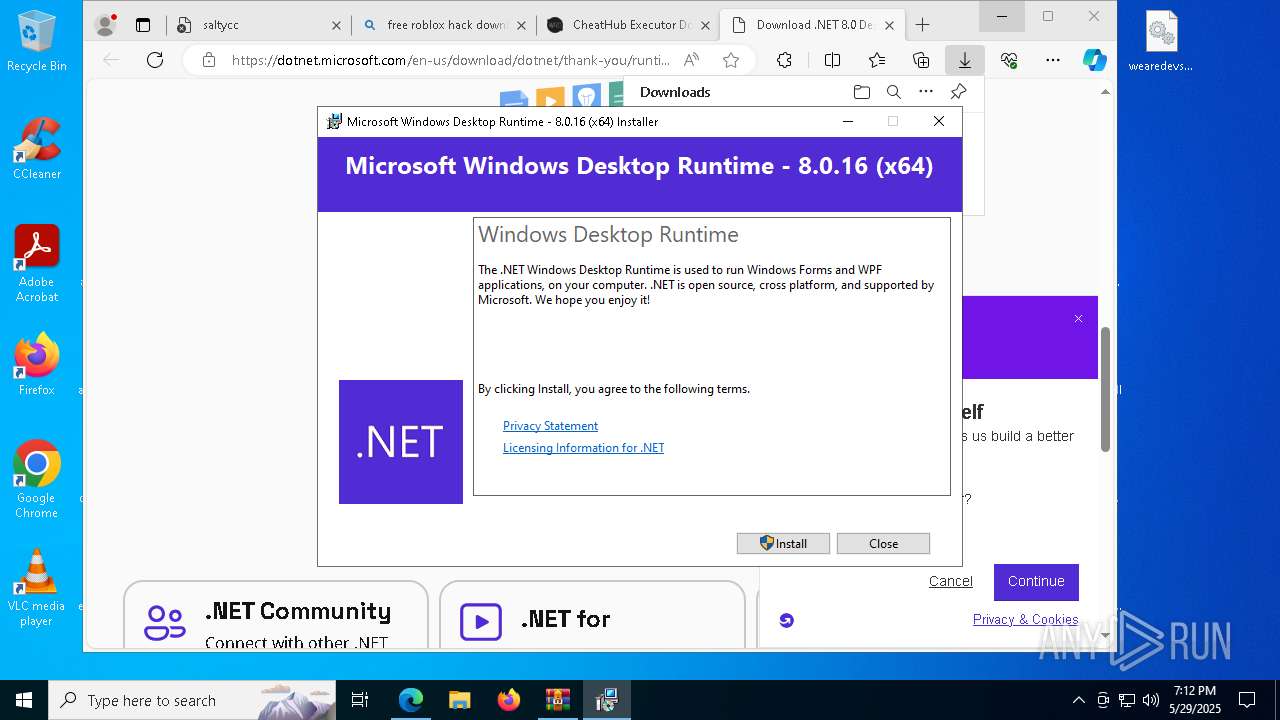Select the installer icon on taskbar
Viewport: 1280px width, 720px height.
coord(606,700)
